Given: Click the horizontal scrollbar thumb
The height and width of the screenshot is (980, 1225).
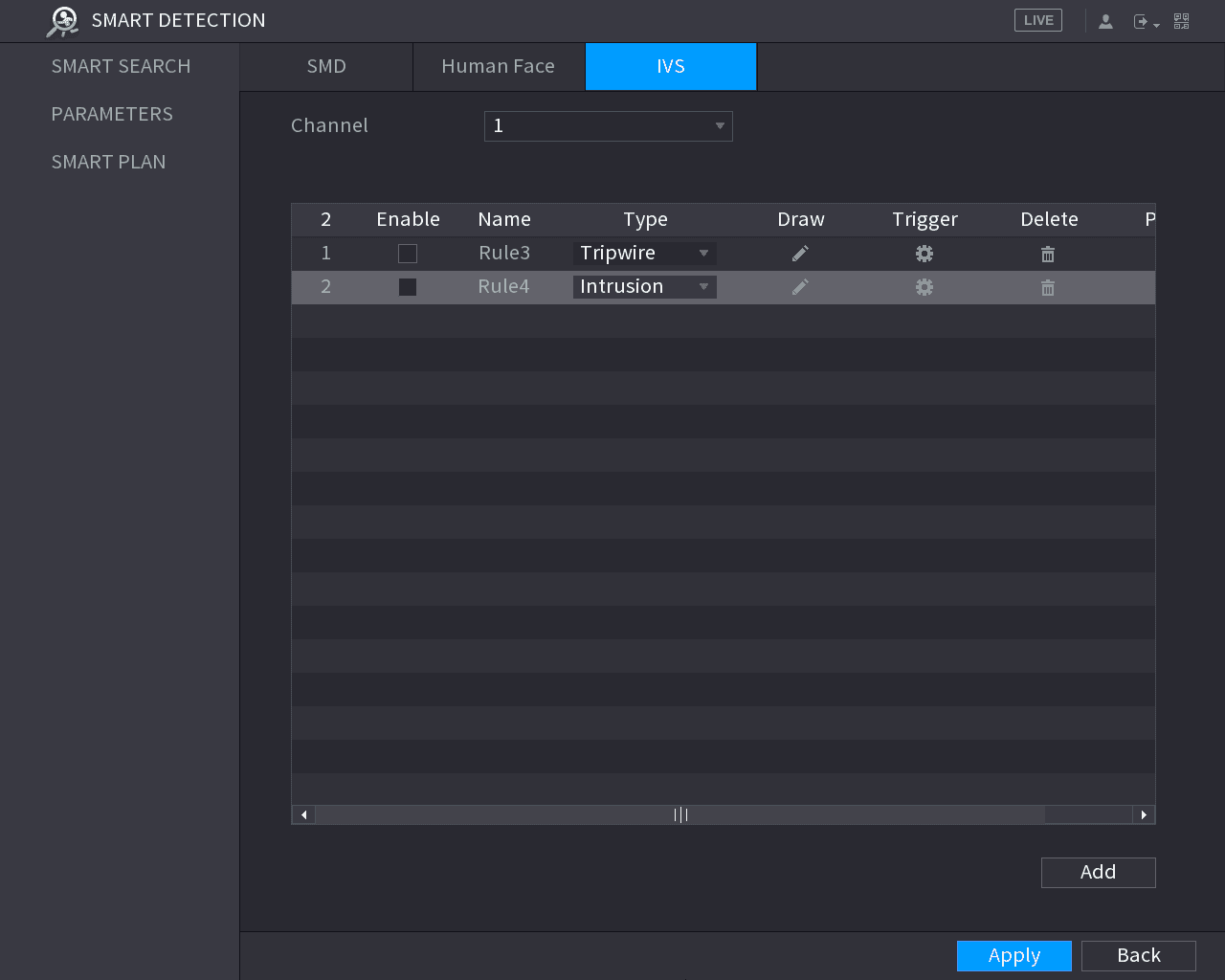Looking at the screenshot, I should 680,814.
